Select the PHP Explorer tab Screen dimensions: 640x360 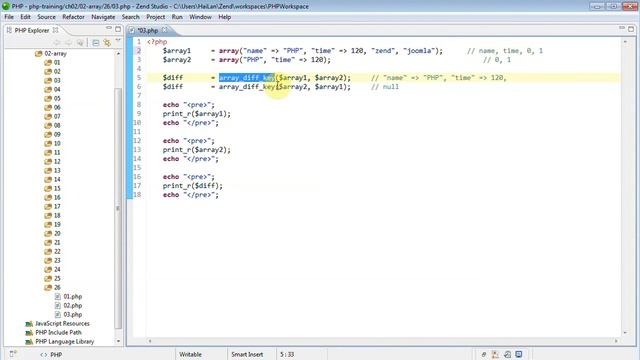coord(32,31)
